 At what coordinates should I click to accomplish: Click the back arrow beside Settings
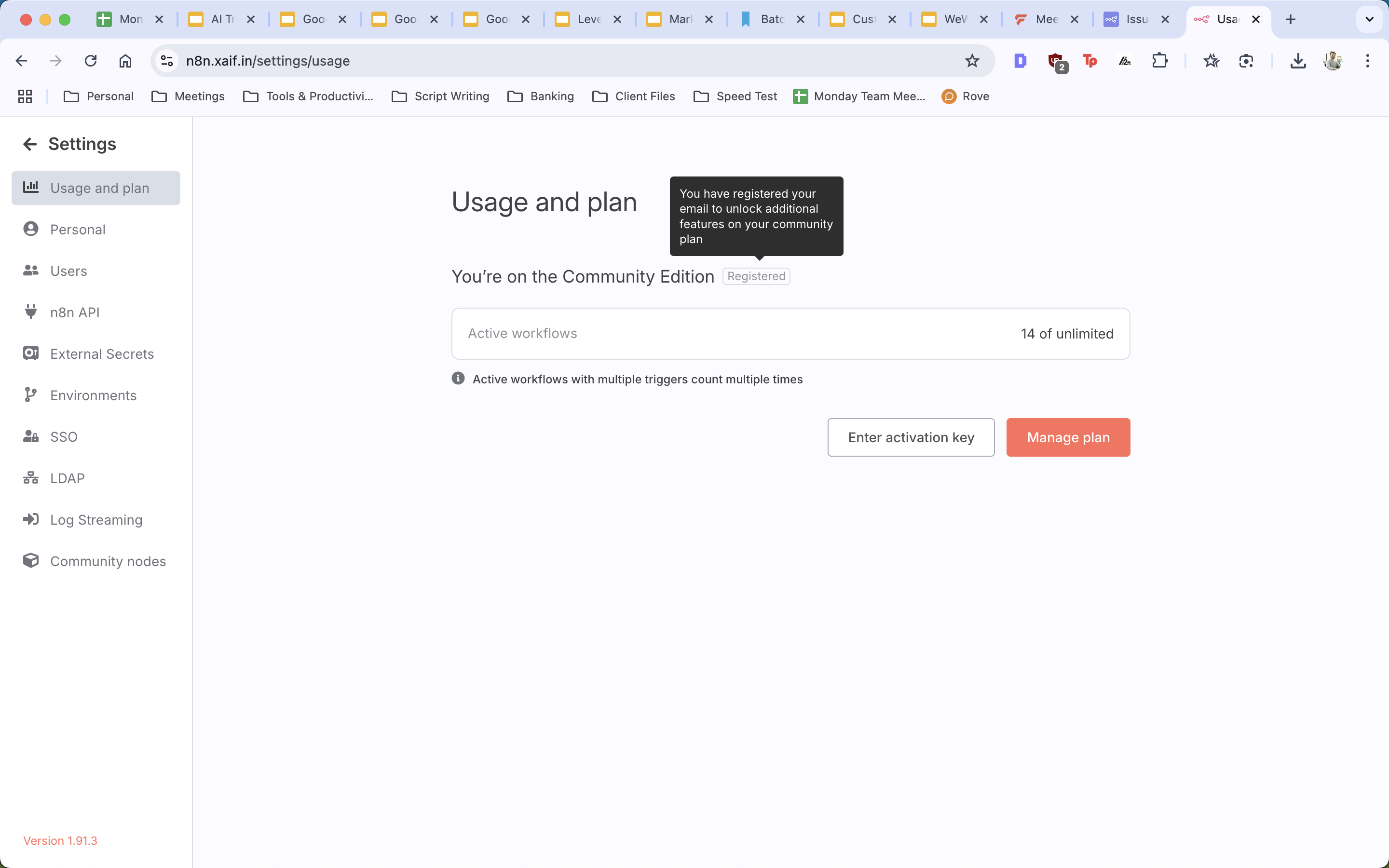pos(30,144)
